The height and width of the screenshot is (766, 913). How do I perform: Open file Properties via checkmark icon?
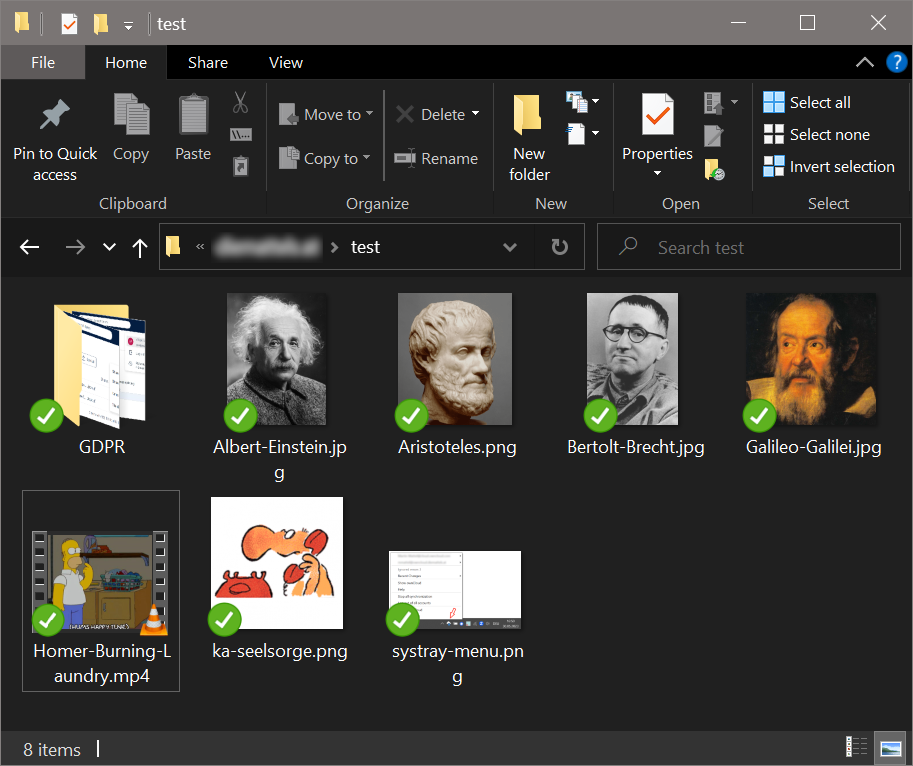point(657,115)
